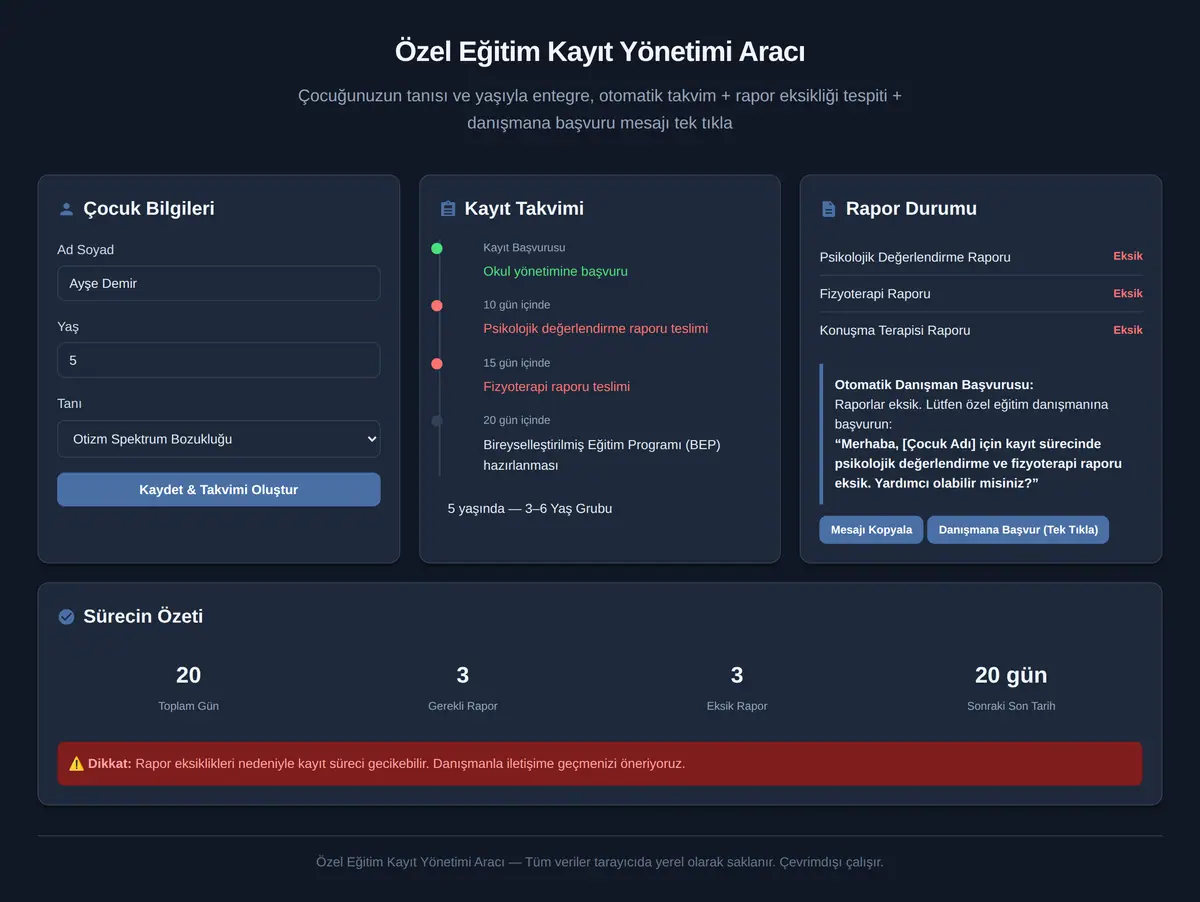Click the Toplam Gün stat label
The width and height of the screenshot is (1200, 902).
[x=188, y=706]
